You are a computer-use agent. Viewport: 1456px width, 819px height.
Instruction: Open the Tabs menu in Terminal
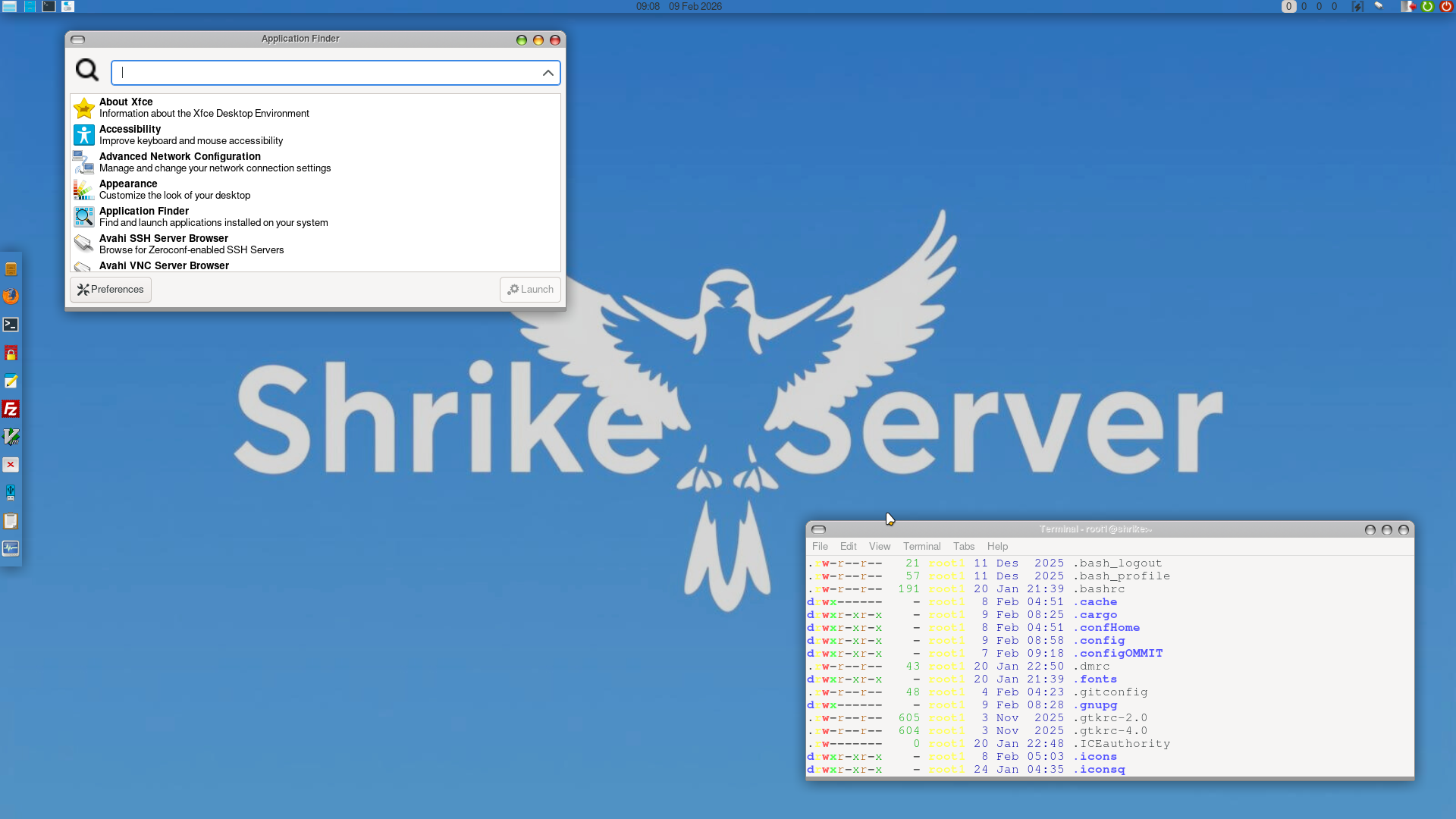[963, 546]
